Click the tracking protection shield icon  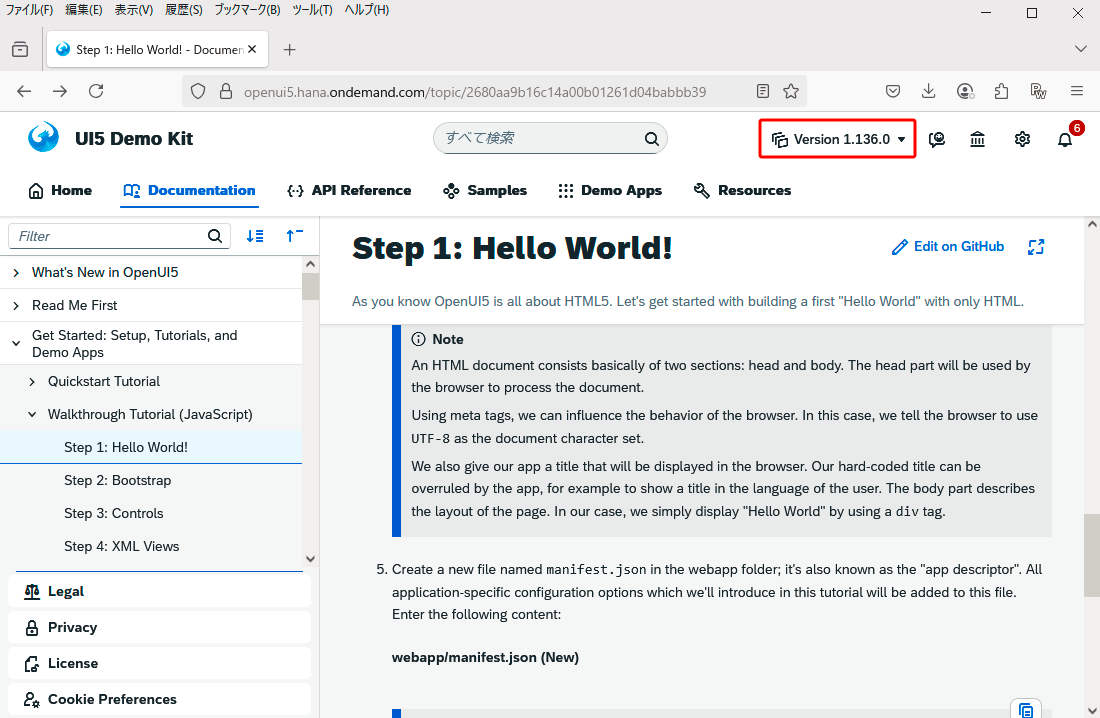pos(199,91)
